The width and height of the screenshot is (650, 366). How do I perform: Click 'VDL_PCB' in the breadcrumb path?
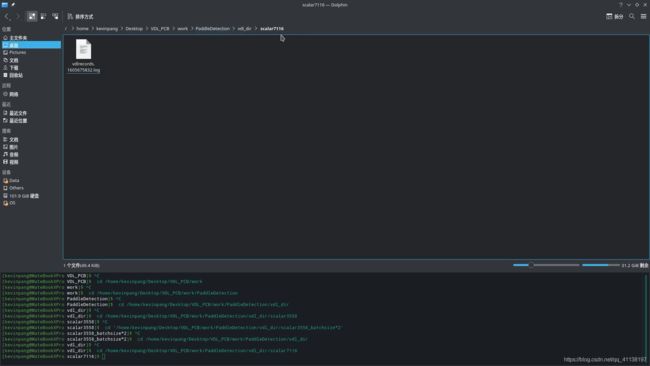pos(160,29)
